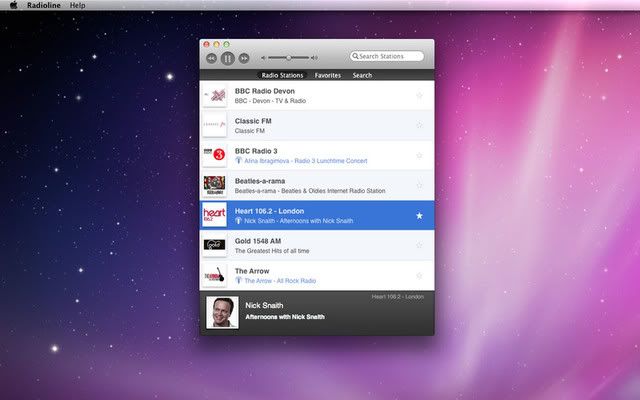
Task: Click the broadcast icon under Heart 106.2
Action: point(238,220)
